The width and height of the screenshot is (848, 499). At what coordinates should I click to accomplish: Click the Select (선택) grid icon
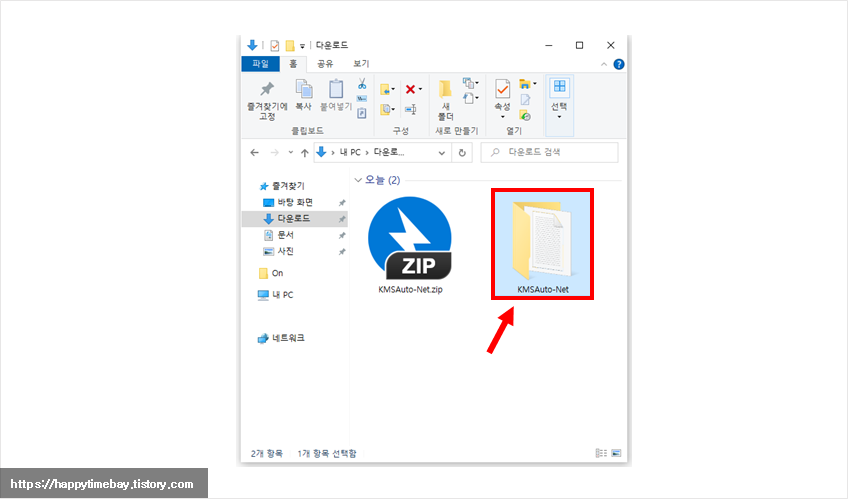click(559, 88)
